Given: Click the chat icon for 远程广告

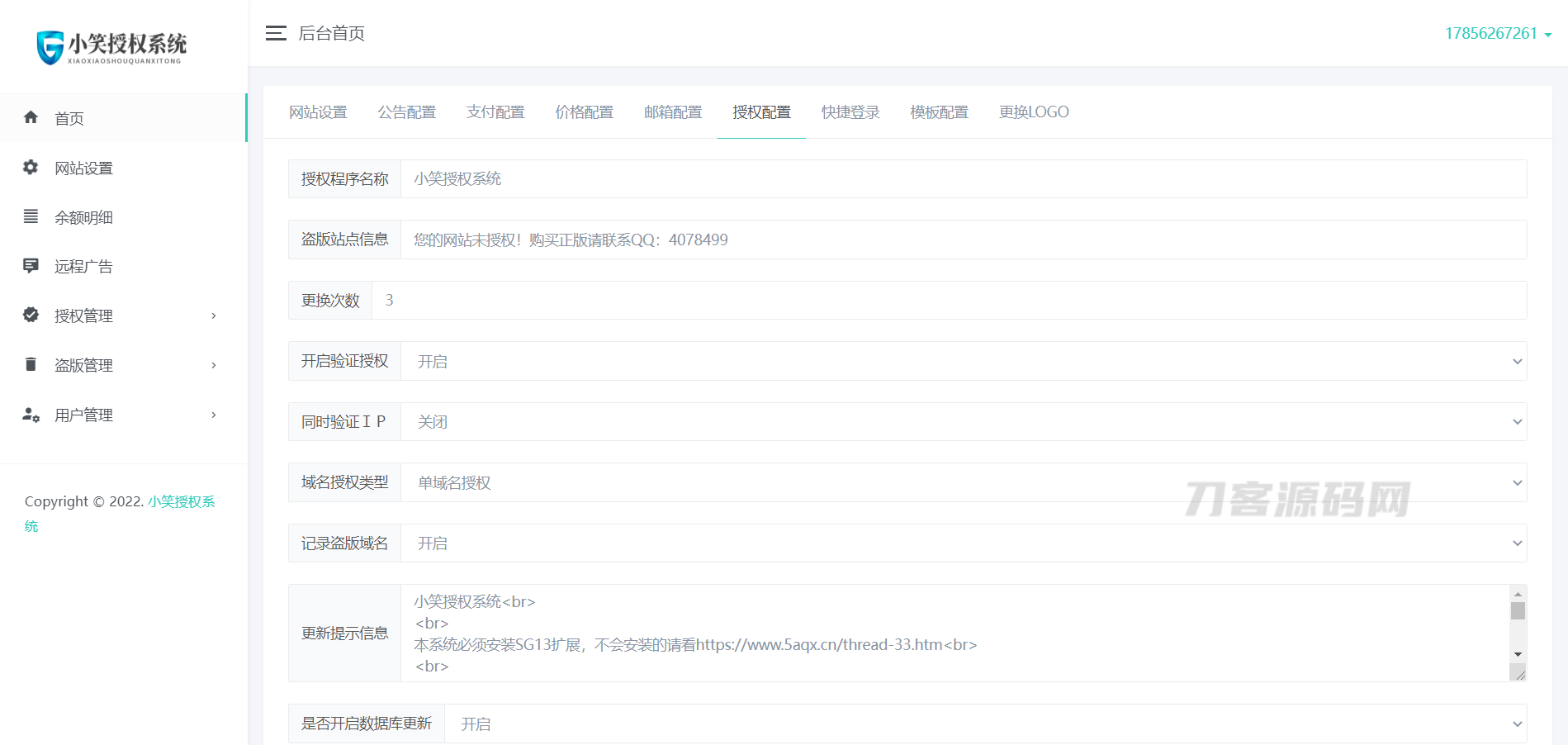Looking at the screenshot, I should (31, 266).
